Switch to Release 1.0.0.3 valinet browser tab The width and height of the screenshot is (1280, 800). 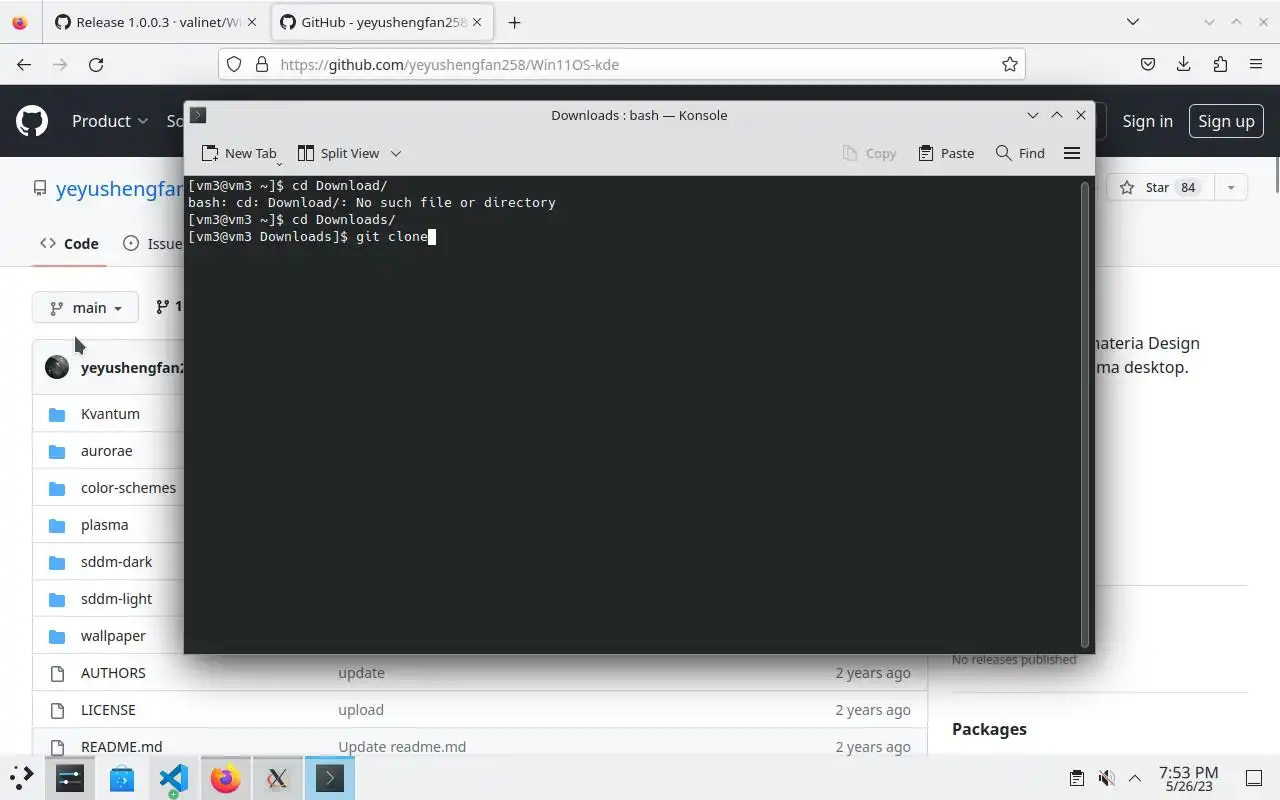pos(157,22)
